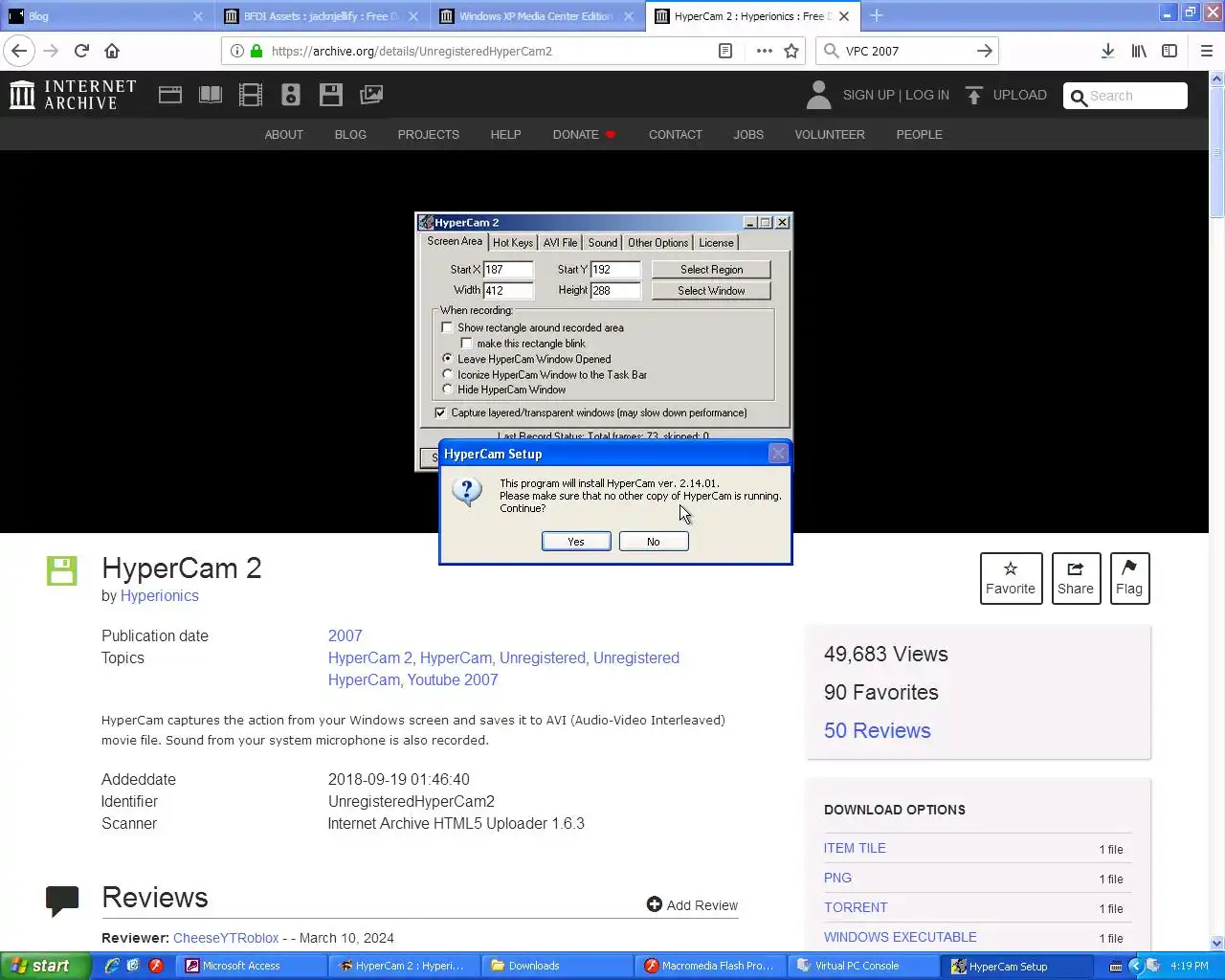Open SIGN UP link
The width and height of the screenshot is (1225, 980).
[869, 95]
